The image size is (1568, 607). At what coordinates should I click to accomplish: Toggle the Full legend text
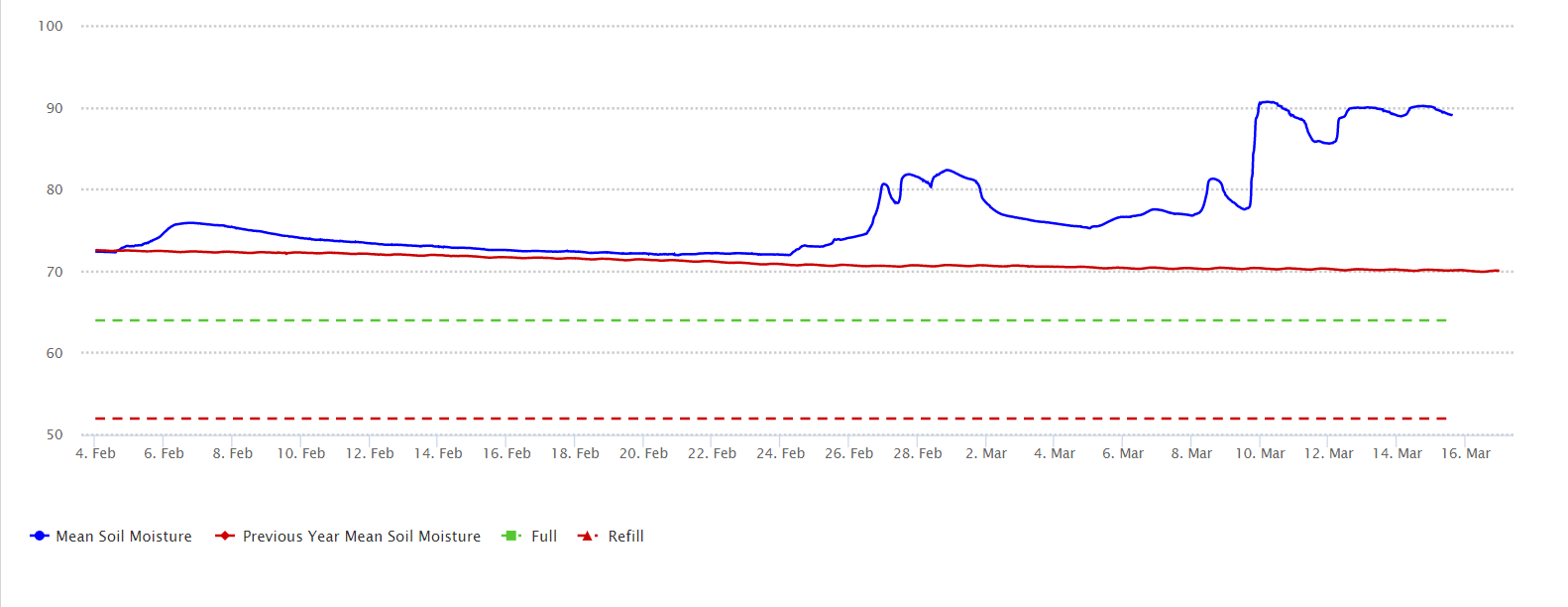coord(544,536)
